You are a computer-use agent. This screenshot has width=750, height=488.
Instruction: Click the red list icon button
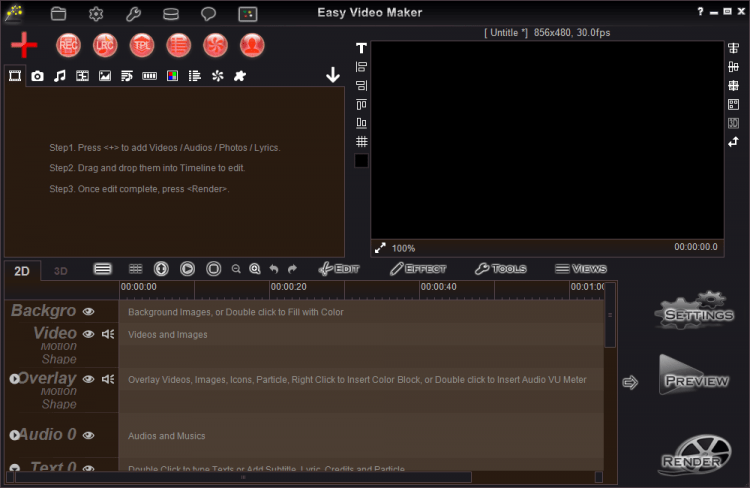178,45
